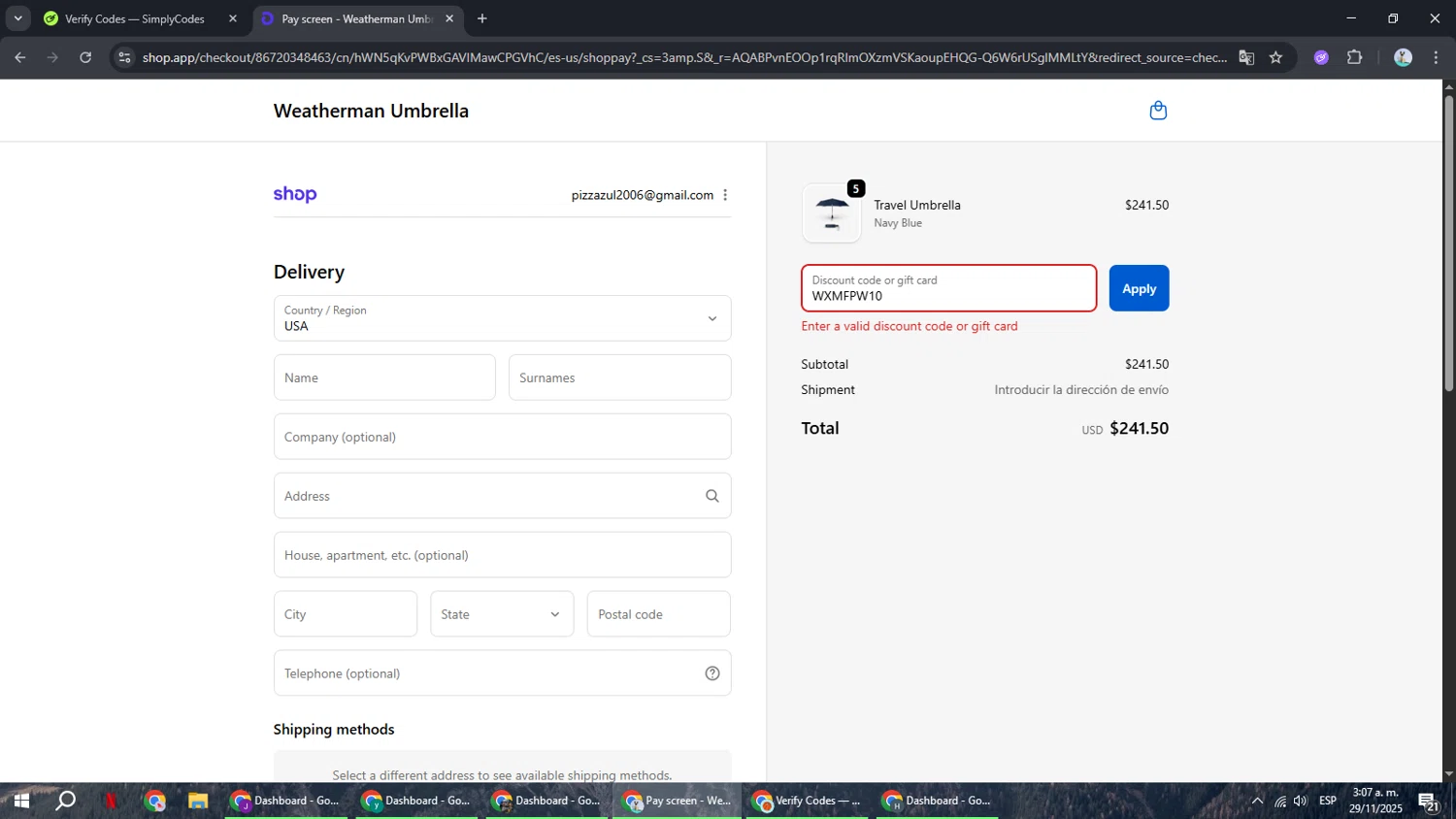Bookmark this page with the star icon
Viewport: 1456px width, 819px height.
pos(1275,57)
